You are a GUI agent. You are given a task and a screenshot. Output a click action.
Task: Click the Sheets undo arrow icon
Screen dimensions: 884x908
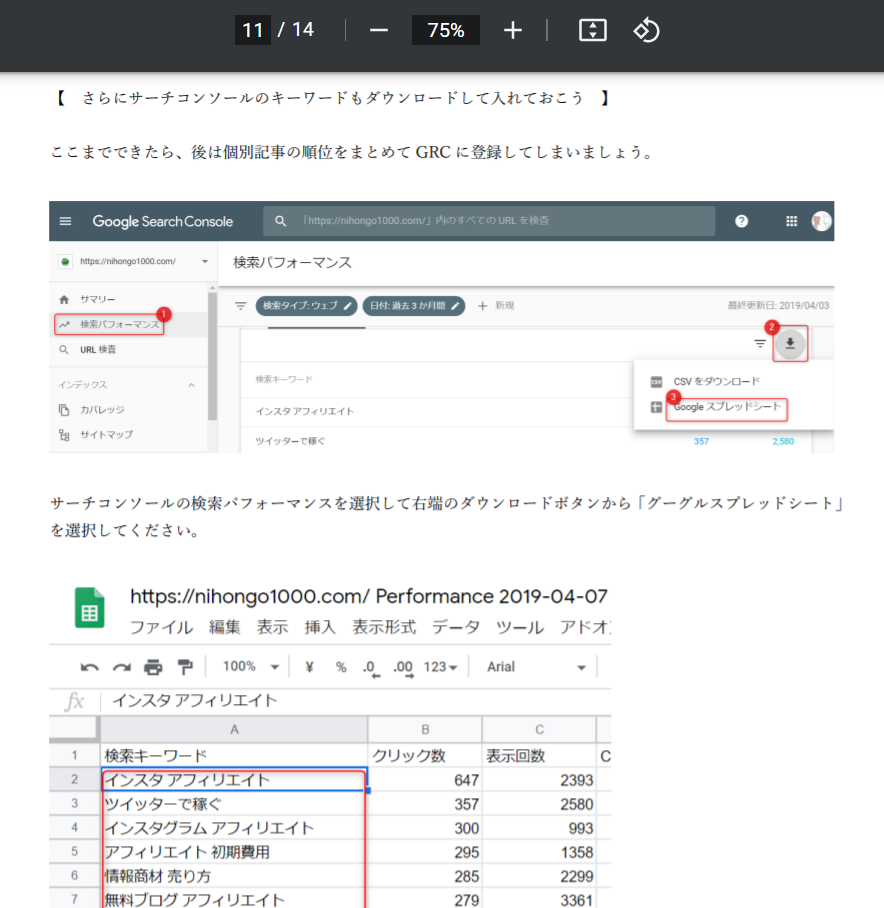[x=90, y=667]
